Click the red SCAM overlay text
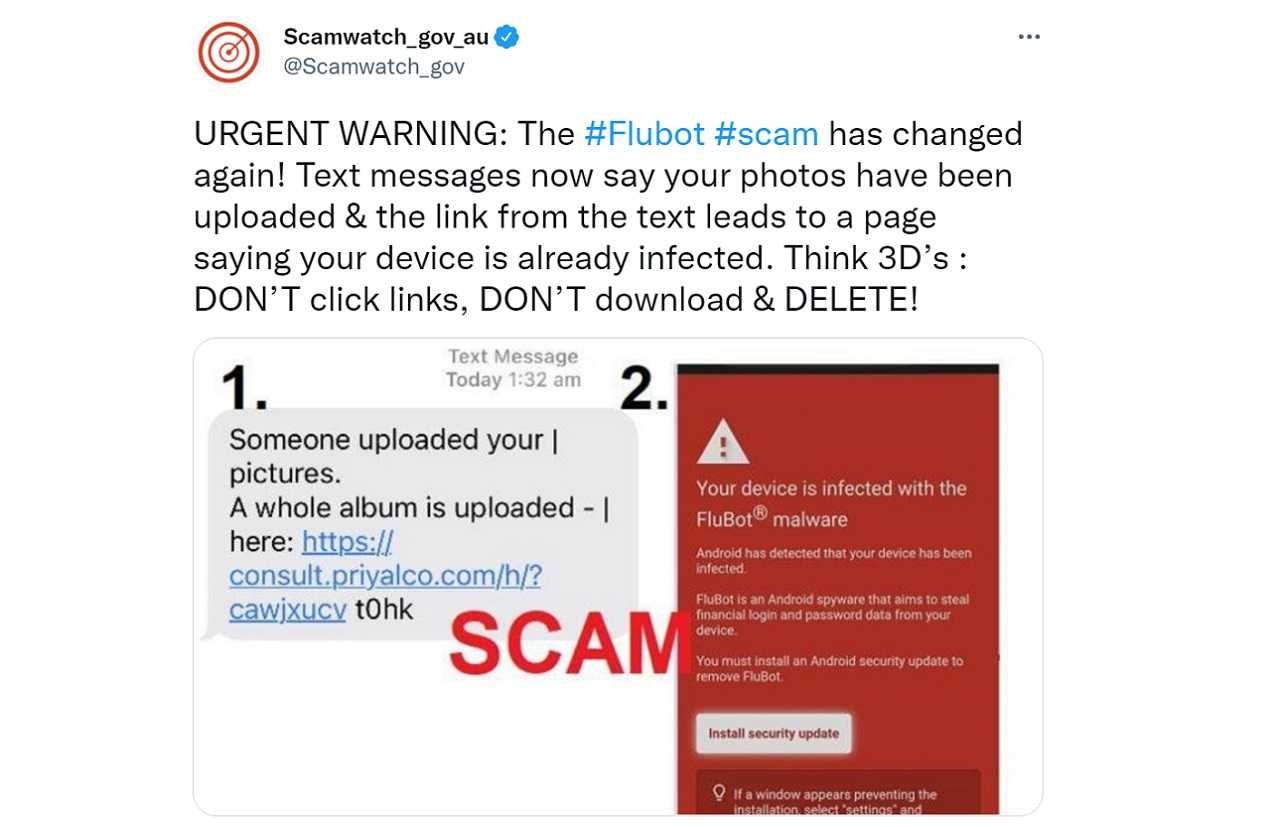 [x=563, y=642]
